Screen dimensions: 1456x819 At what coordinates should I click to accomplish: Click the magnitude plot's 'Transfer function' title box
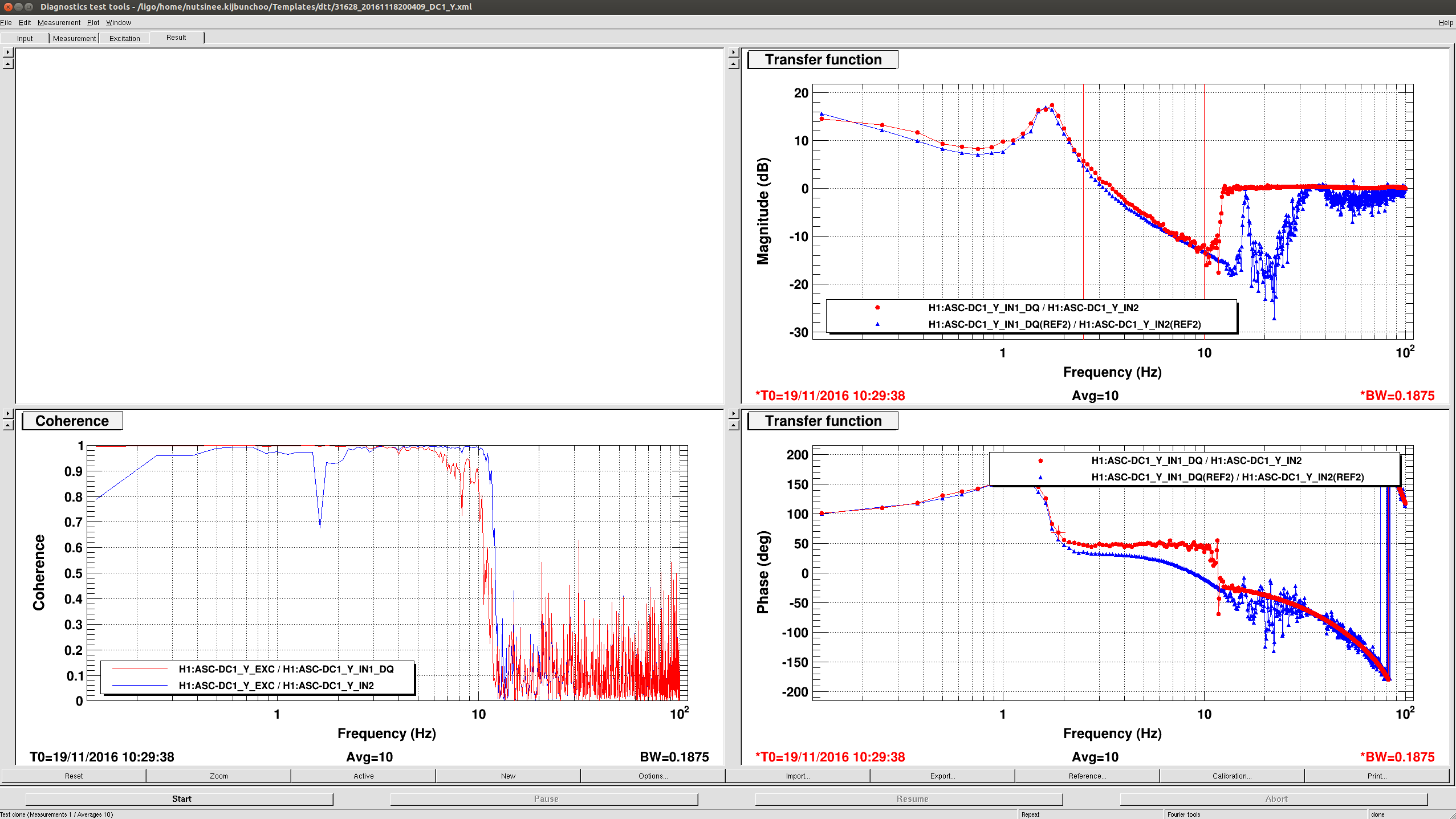click(823, 59)
